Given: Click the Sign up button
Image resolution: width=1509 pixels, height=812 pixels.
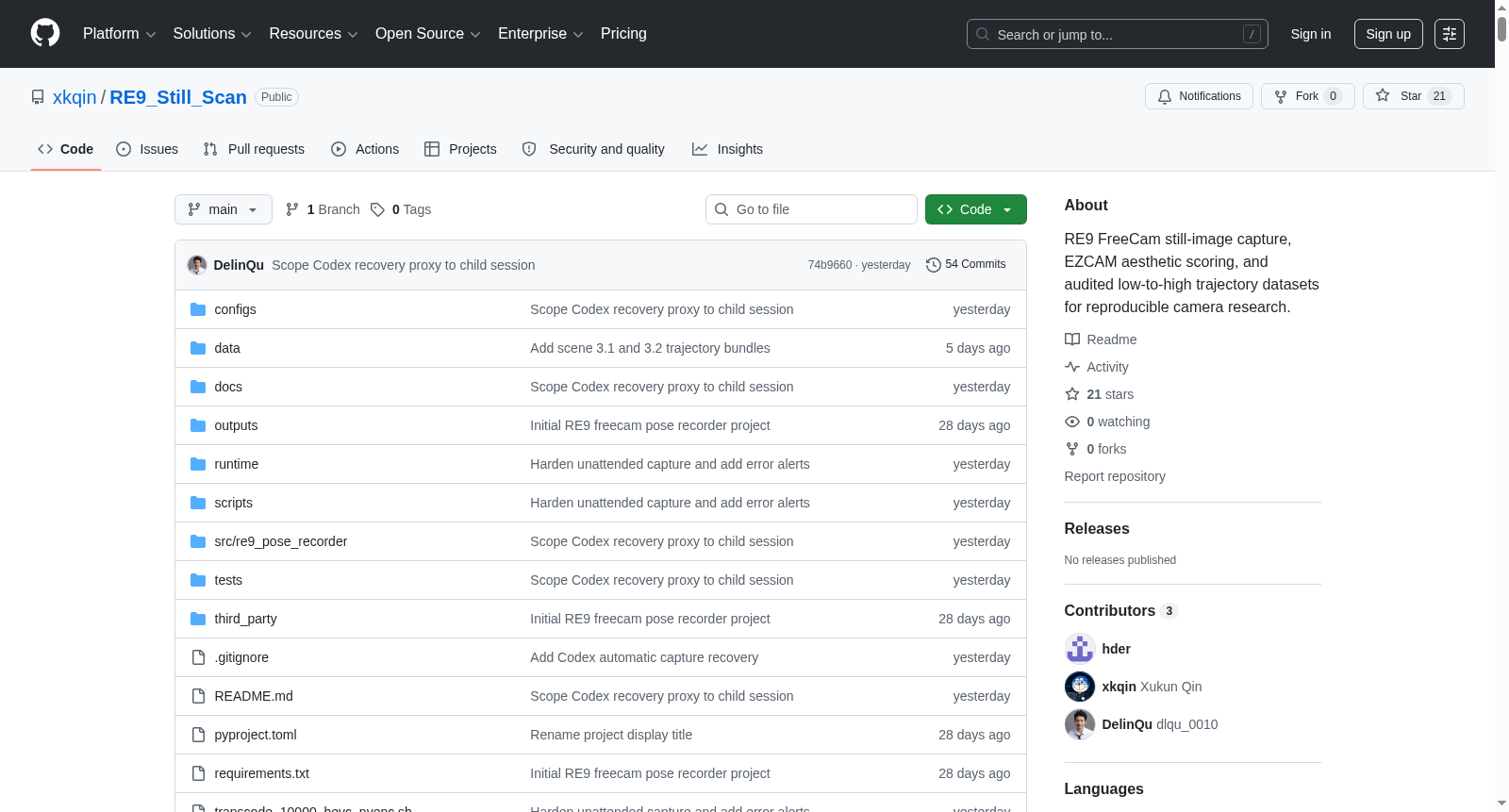Looking at the screenshot, I should pos(1388,34).
